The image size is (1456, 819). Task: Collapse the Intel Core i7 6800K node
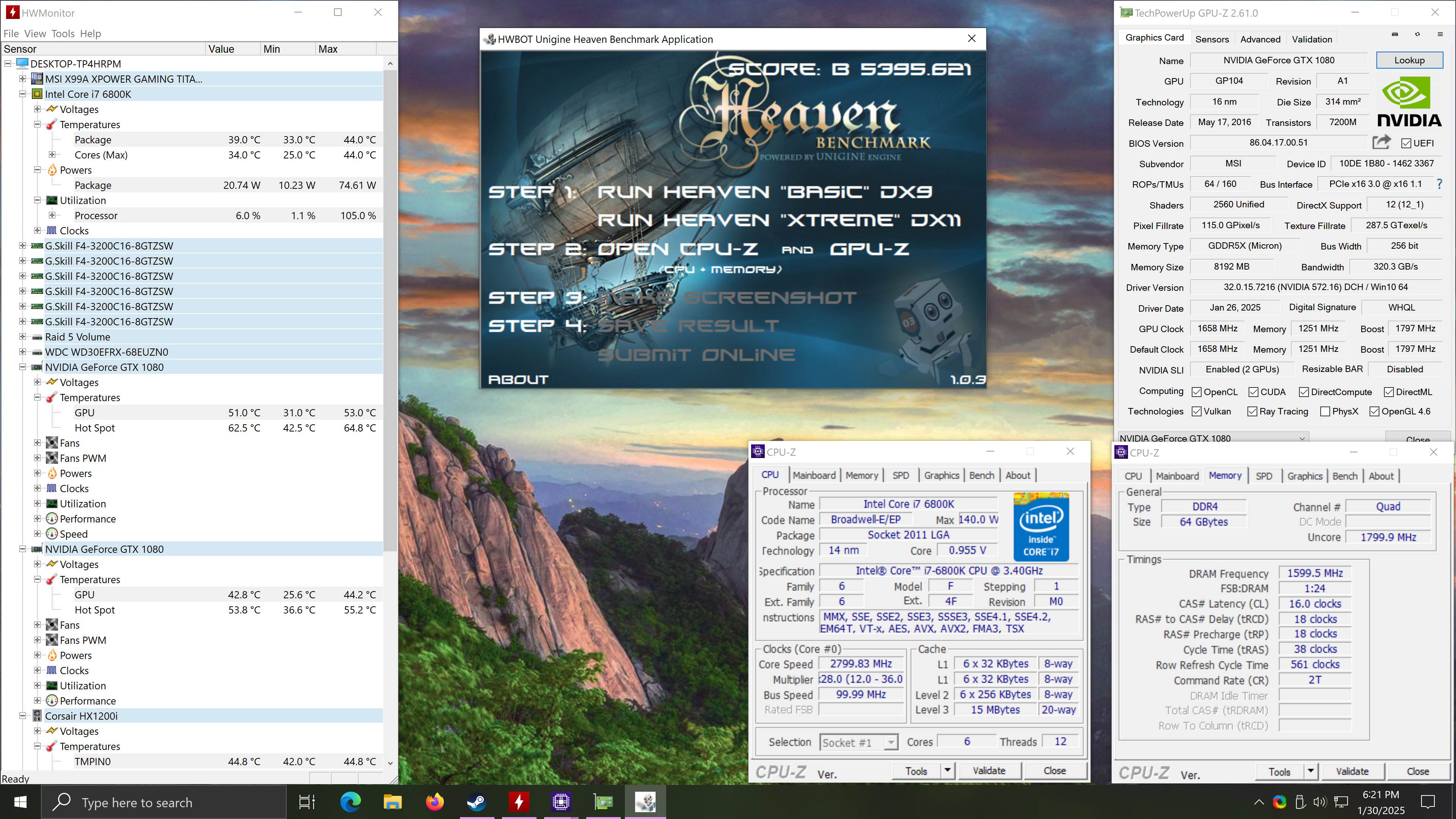pyautogui.click(x=23, y=94)
